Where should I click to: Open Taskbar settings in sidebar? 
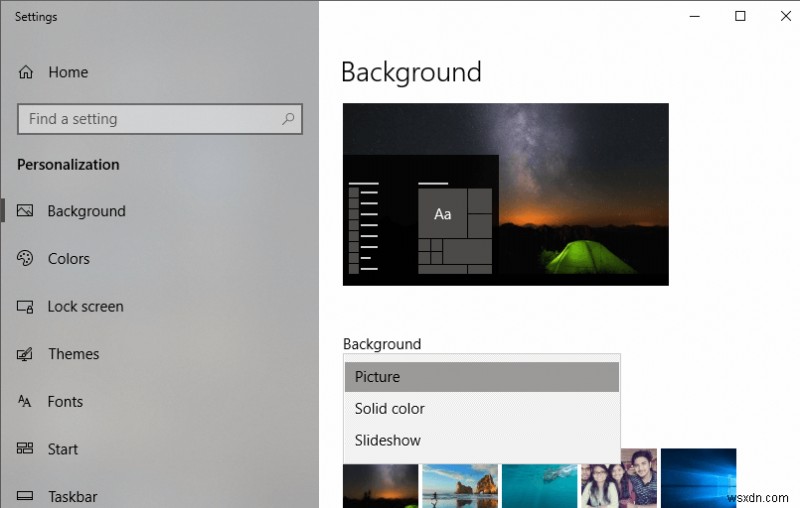point(73,496)
